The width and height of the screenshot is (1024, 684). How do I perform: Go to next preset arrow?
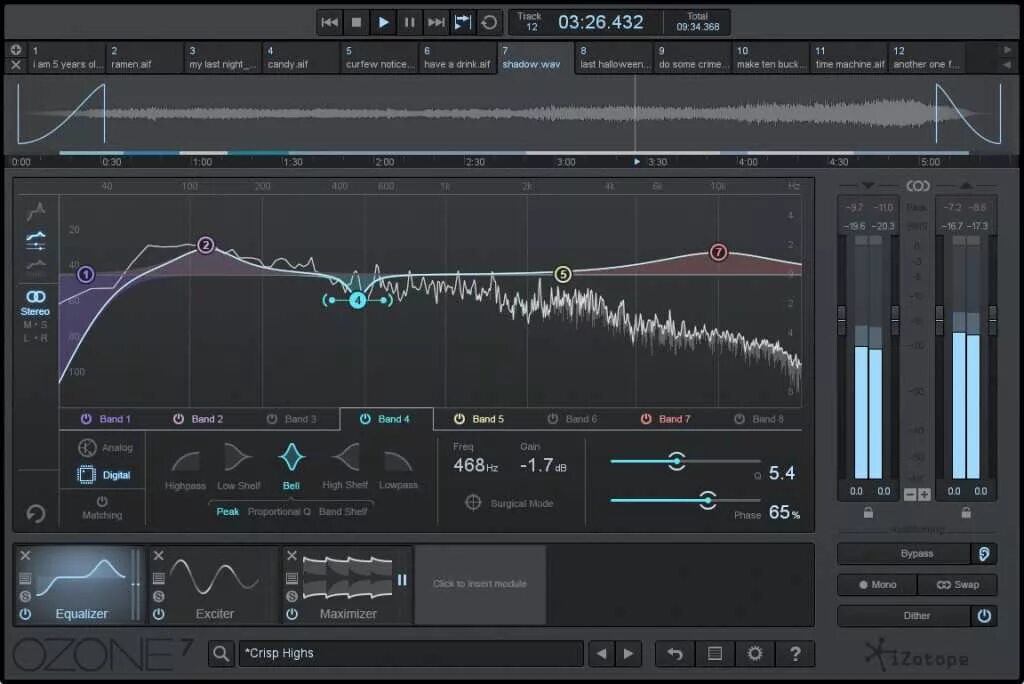(628, 653)
